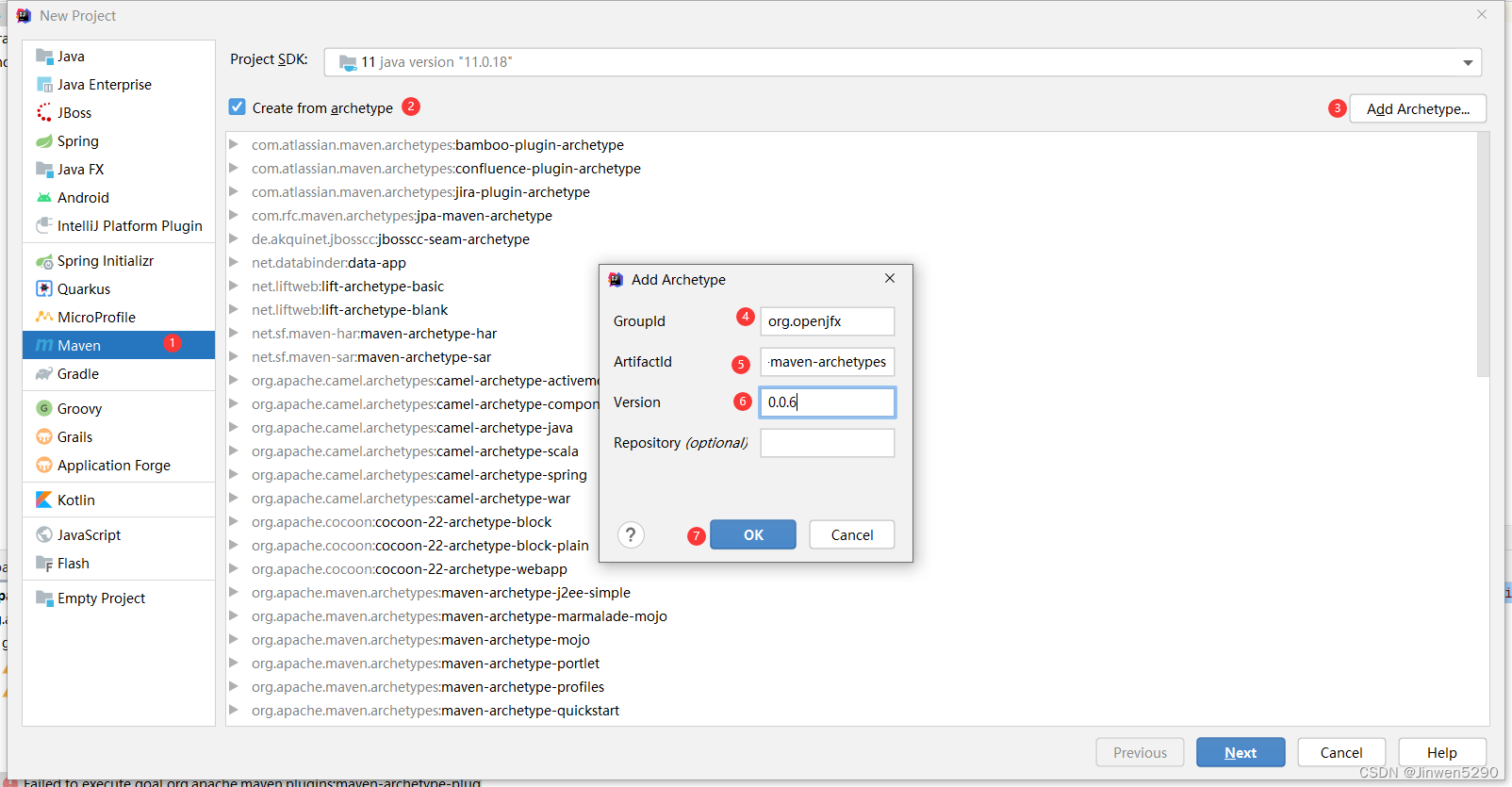Screen dimensions: 1512x787
Task: Confirm Add Archetype with OK
Action: (x=753, y=535)
